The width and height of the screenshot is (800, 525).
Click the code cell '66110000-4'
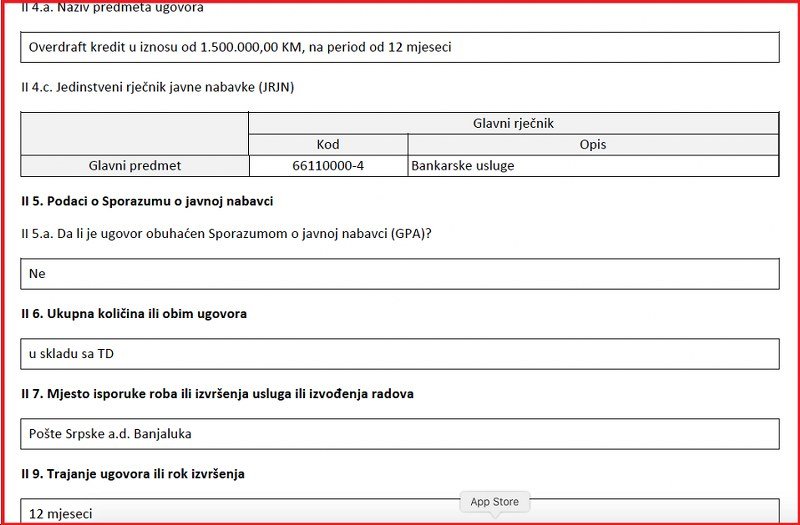point(328,166)
